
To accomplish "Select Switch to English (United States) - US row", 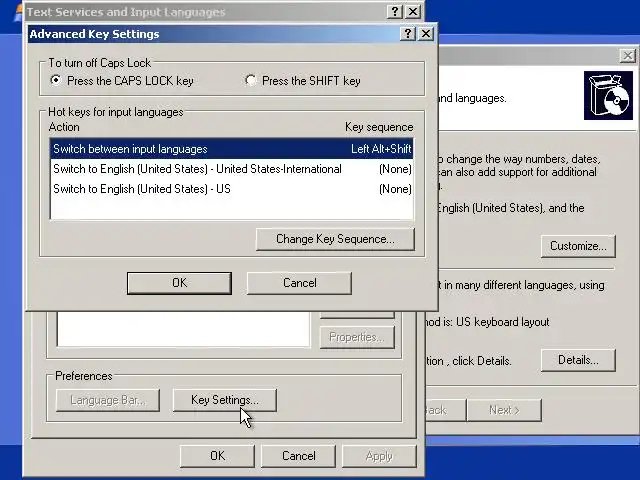I will tap(232, 189).
